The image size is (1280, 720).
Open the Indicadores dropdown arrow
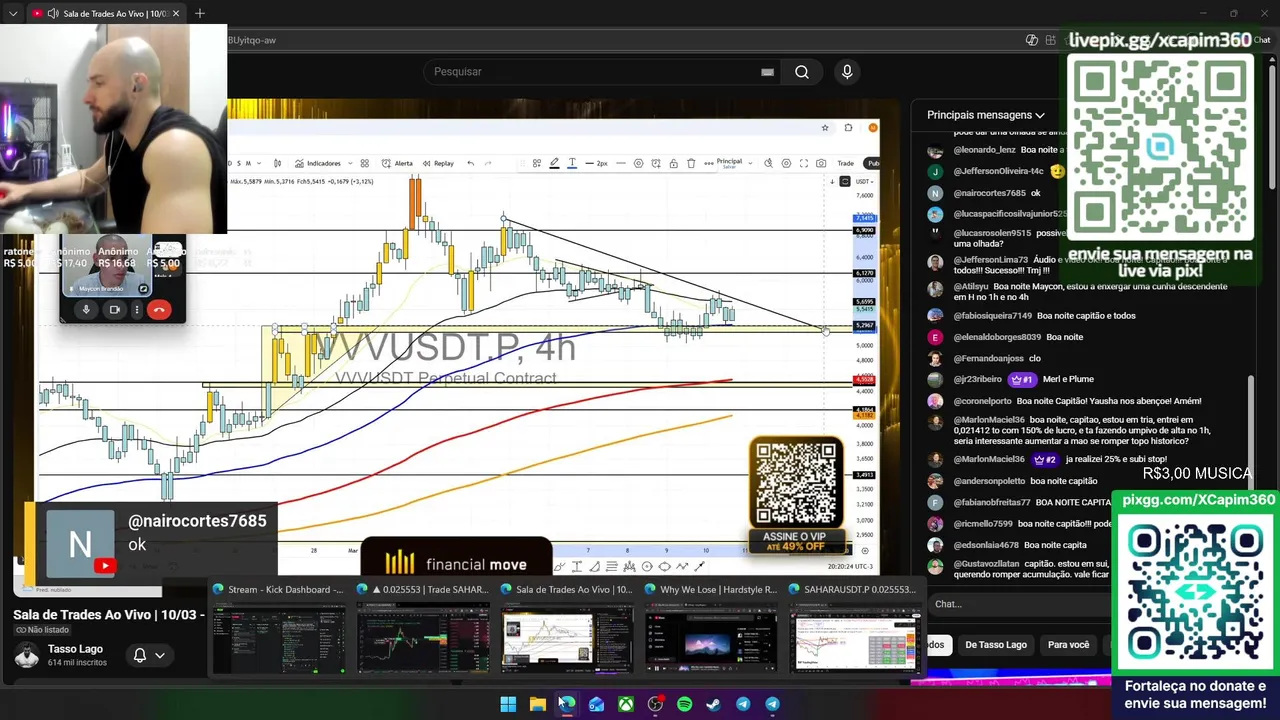point(350,163)
